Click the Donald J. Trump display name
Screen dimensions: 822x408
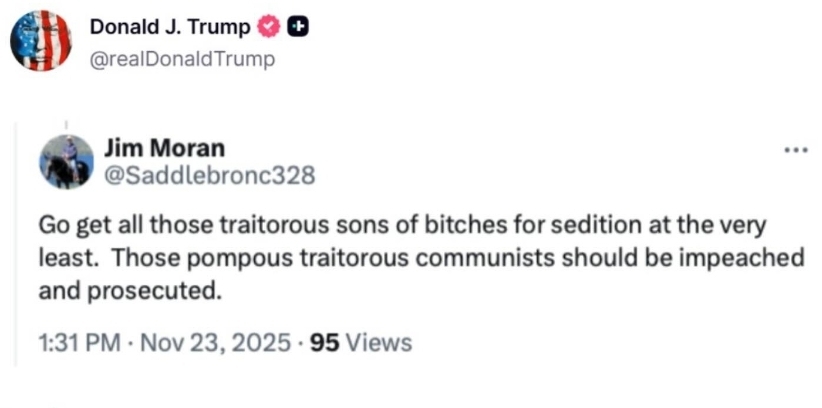click(x=170, y=27)
